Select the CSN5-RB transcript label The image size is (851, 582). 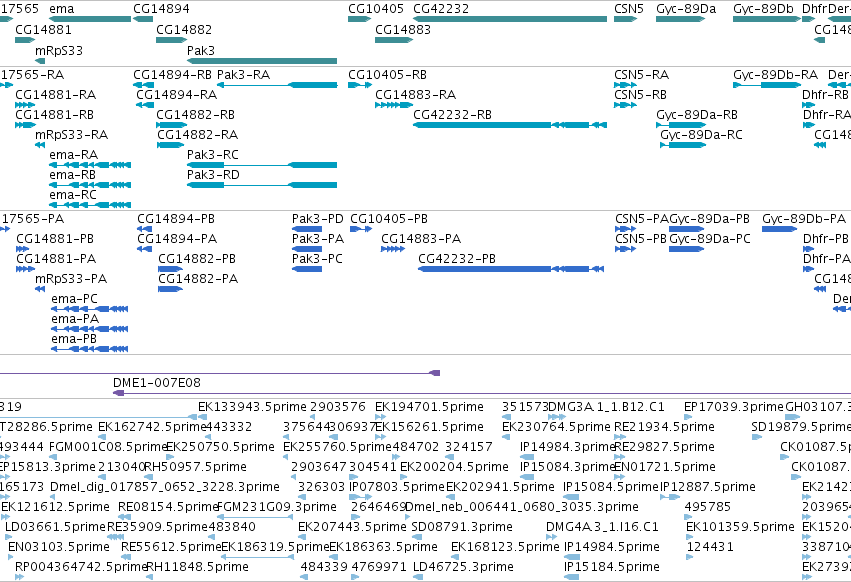[640, 94]
